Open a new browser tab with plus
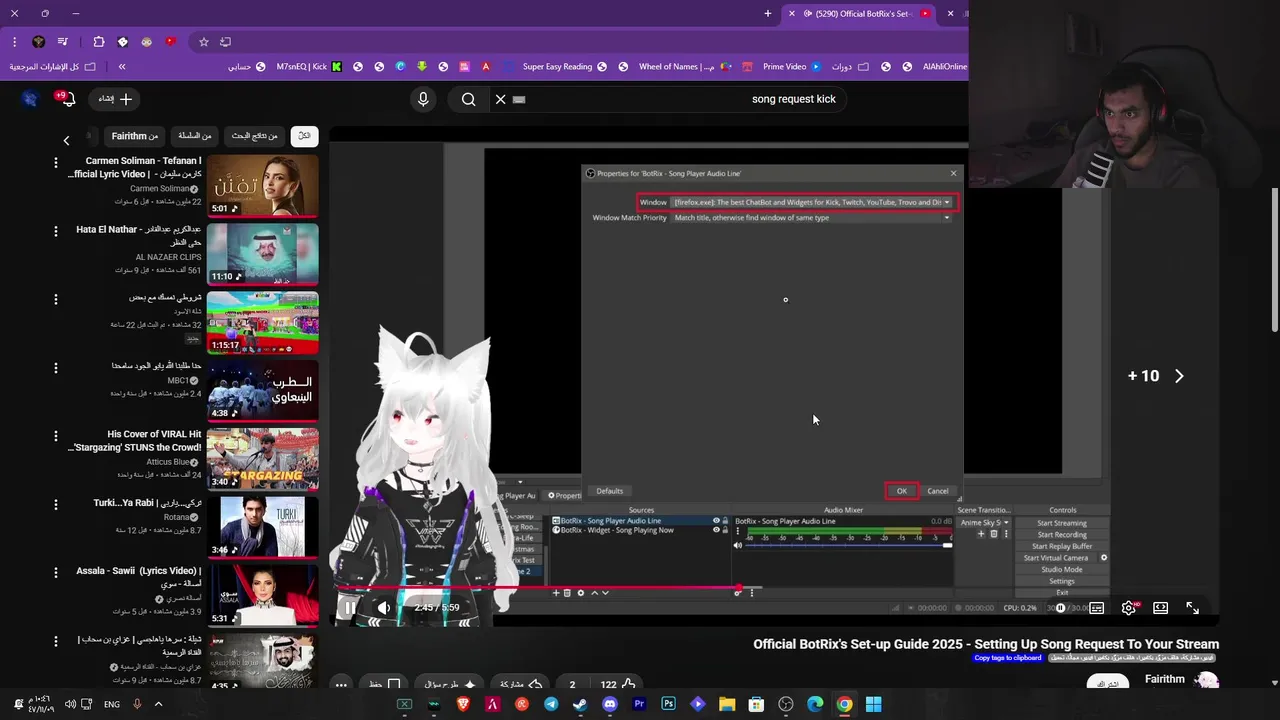 pyautogui.click(x=768, y=14)
